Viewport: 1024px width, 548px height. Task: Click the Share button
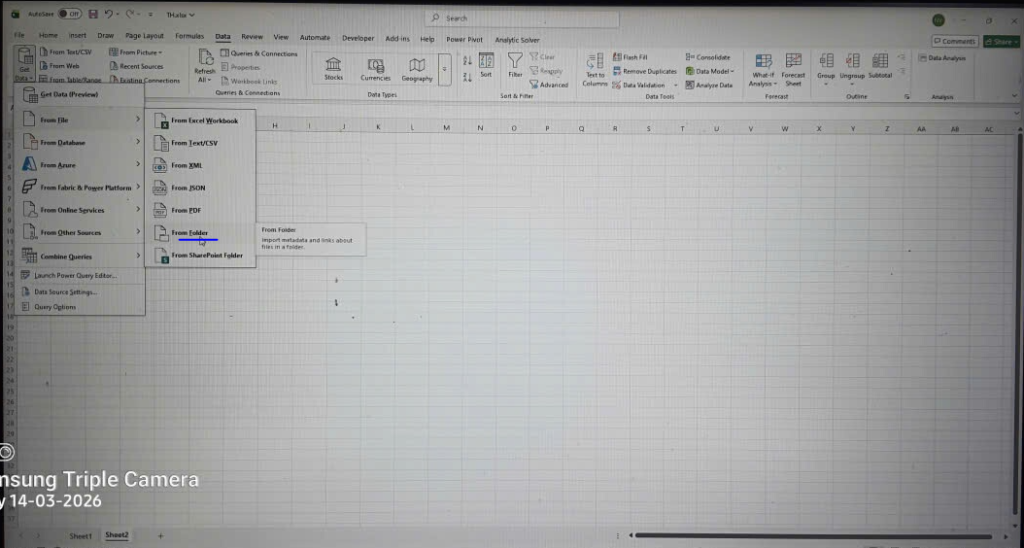1001,41
